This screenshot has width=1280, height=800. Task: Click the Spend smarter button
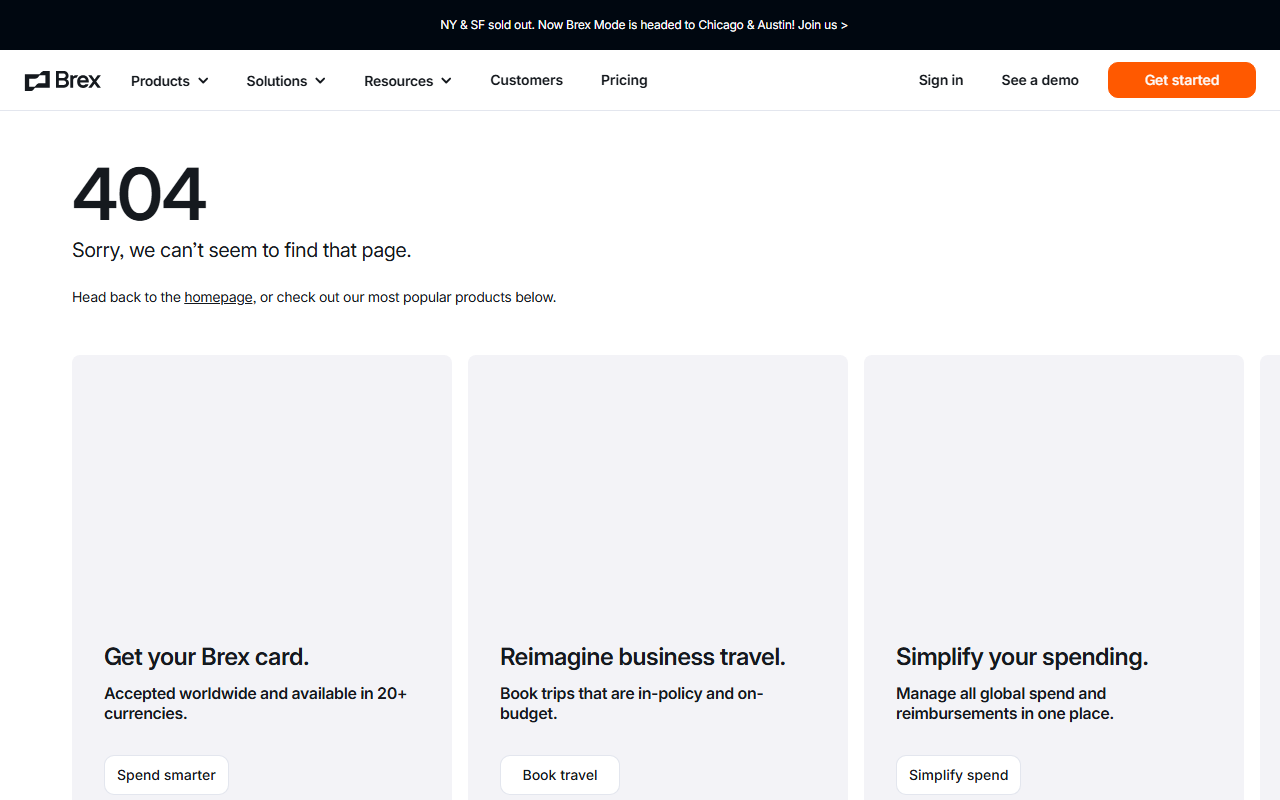click(166, 775)
